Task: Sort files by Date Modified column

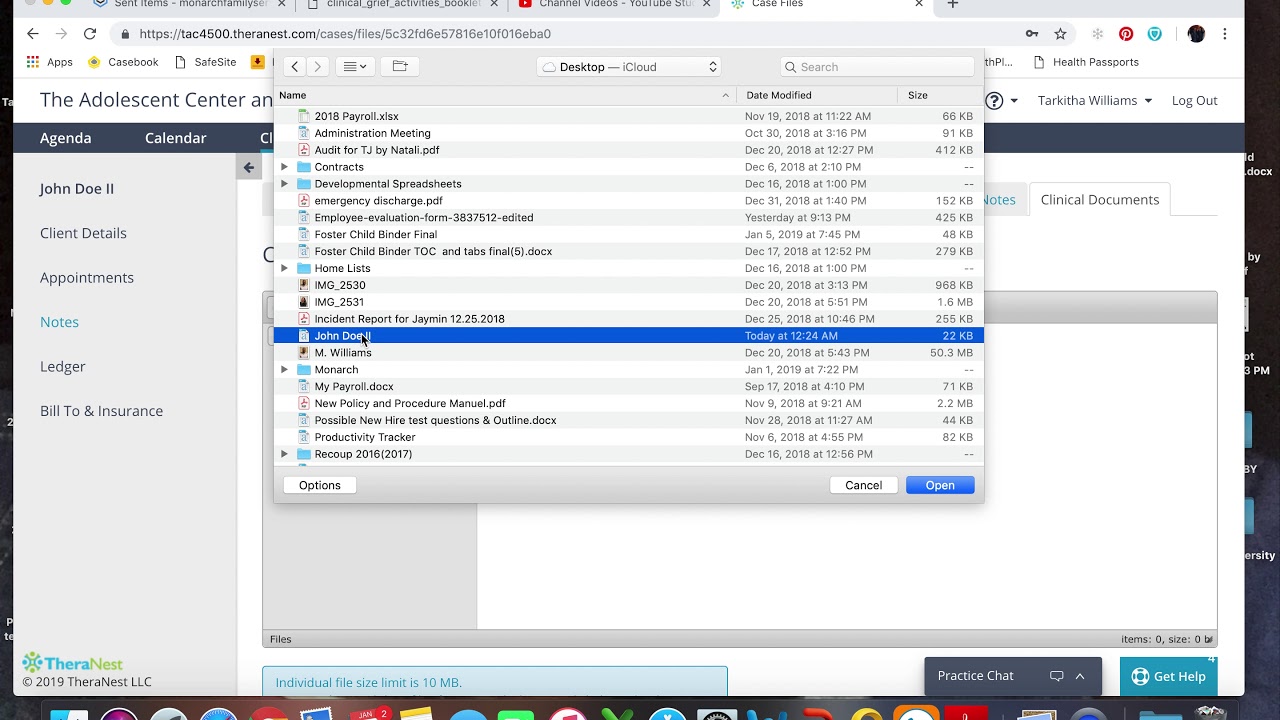Action: pyautogui.click(x=818, y=95)
